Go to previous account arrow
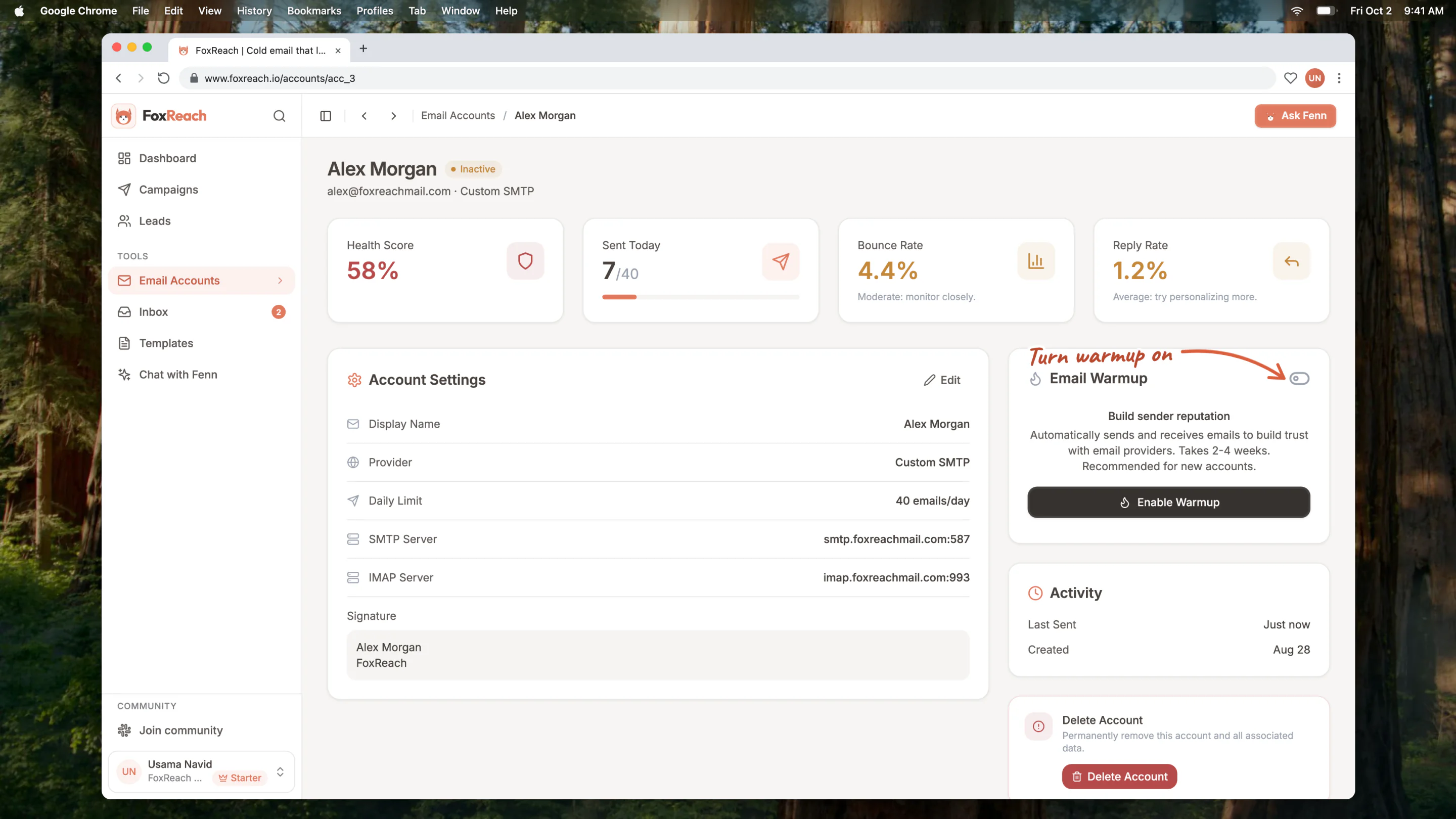This screenshot has width=1456, height=819. (364, 116)
